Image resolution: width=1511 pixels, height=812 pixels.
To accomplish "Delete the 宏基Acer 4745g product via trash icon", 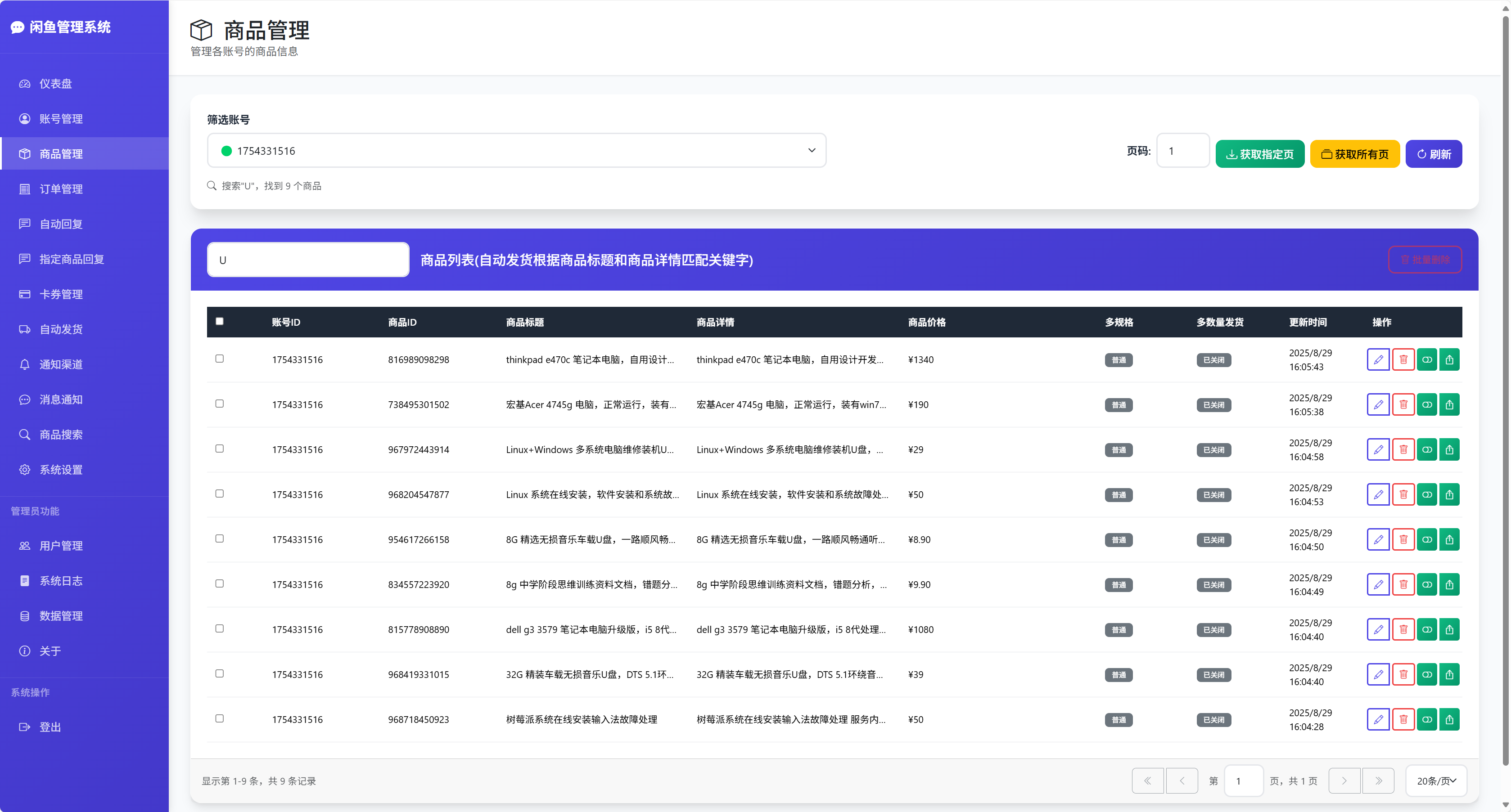I will coord(1403,404).
